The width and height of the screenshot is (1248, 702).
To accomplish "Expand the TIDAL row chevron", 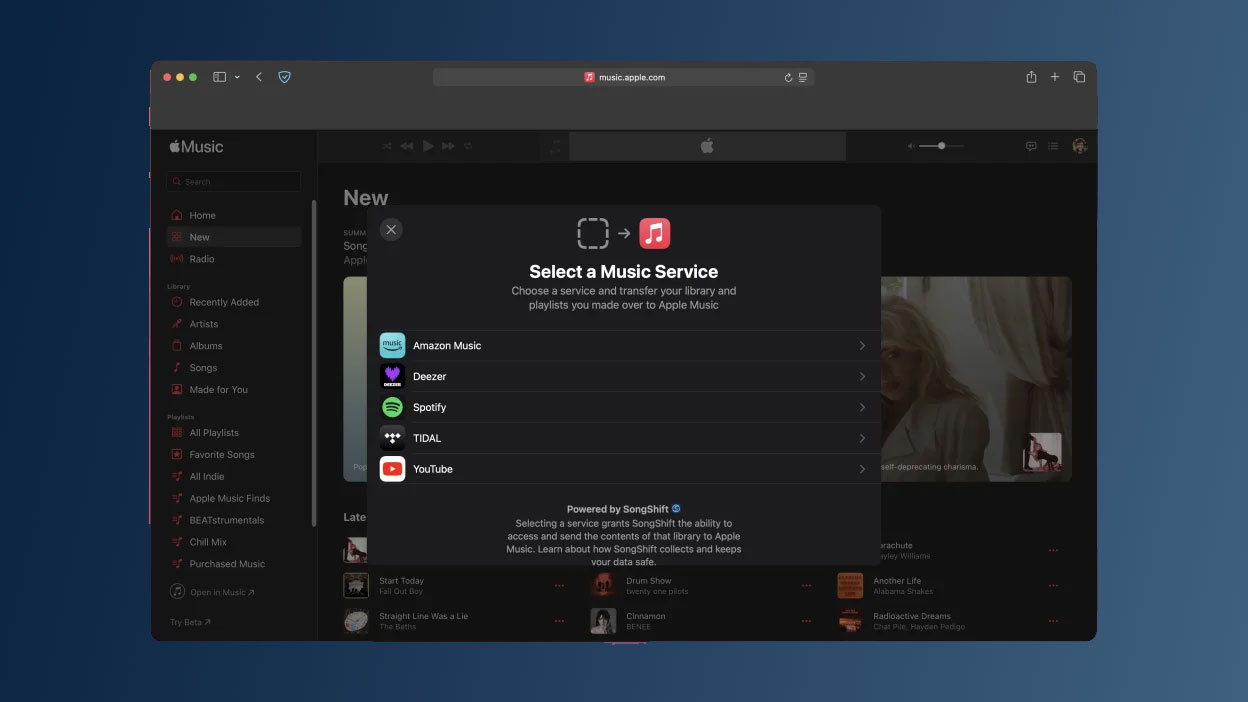I will [x=862, y=438].
